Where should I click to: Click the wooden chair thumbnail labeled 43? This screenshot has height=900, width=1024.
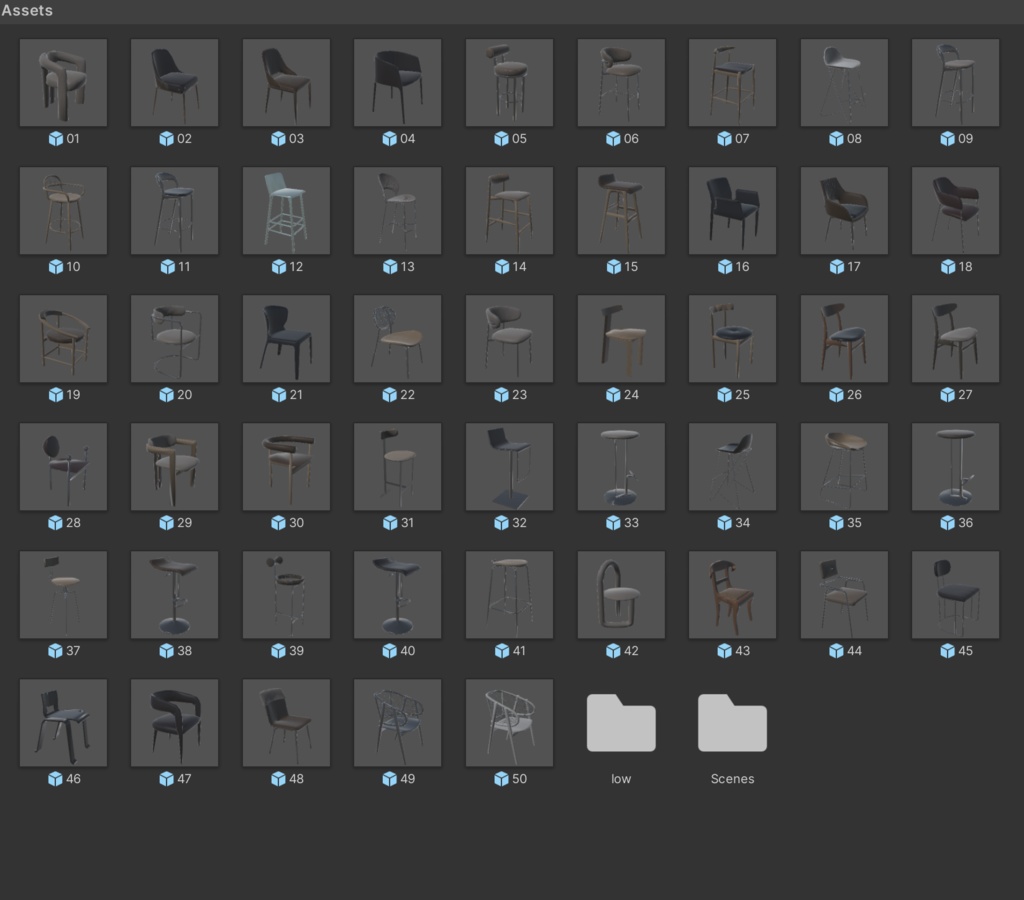point(732,594)
